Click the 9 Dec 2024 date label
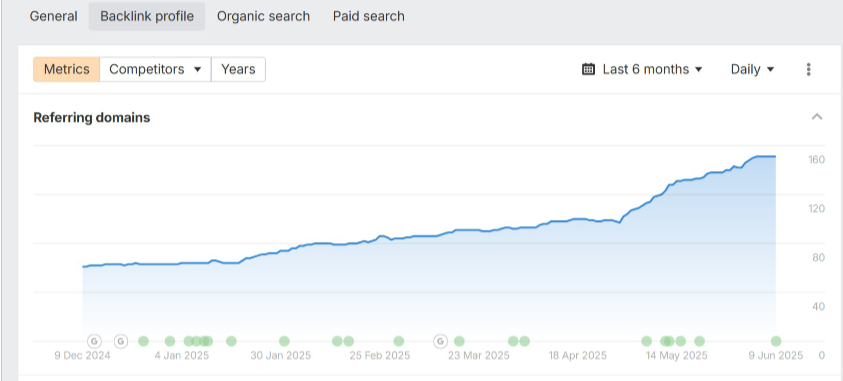 point(82,356)
